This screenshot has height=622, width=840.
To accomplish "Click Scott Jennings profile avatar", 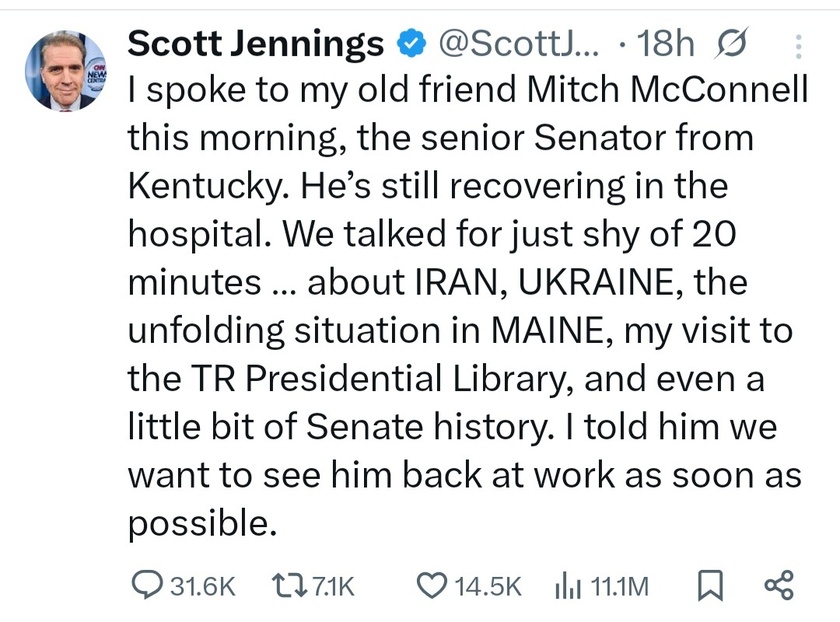I will coord(66,71).
